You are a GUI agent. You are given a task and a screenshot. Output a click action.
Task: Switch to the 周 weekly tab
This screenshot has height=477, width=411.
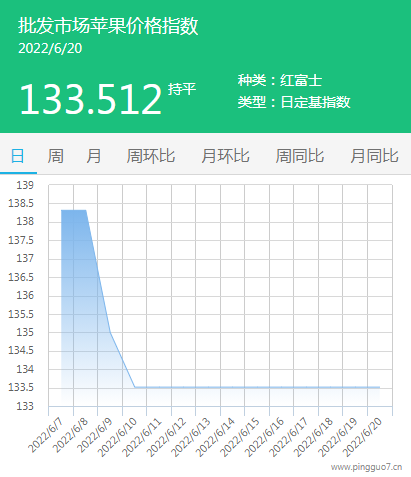tap(55, 156)
